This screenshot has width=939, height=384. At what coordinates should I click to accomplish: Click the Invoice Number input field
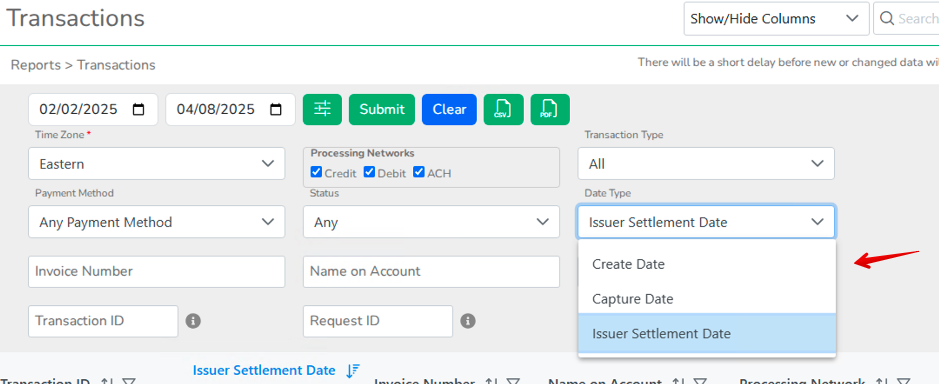coord(157,271)
